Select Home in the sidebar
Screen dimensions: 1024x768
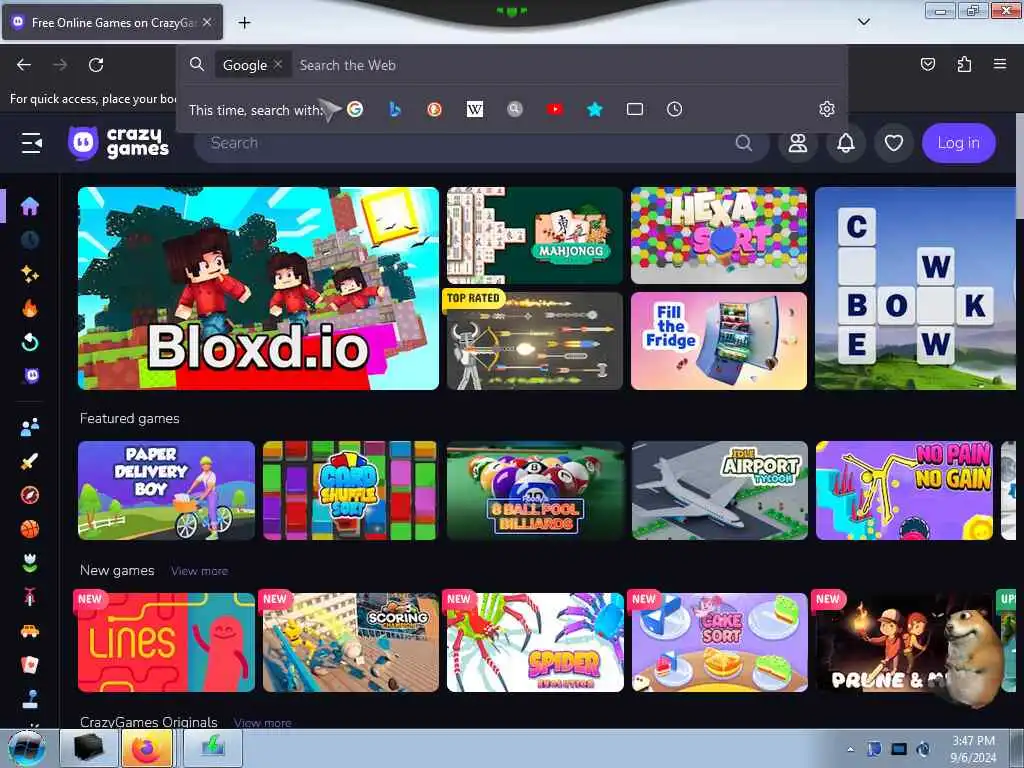(29, 206)
